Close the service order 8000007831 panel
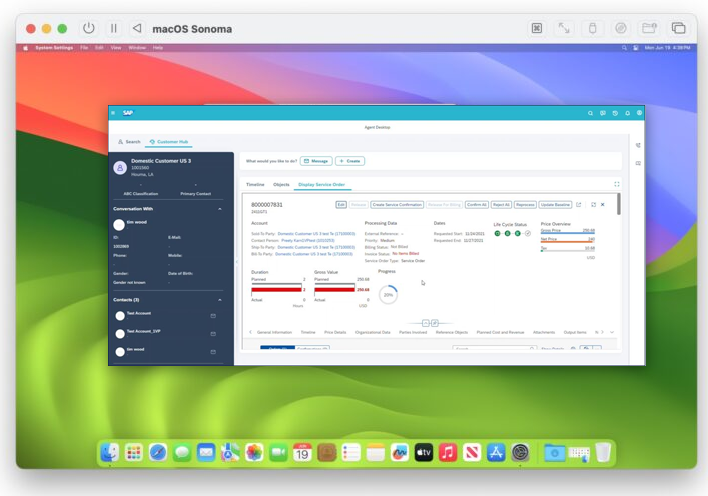708x496 pixels. (602, 205)
